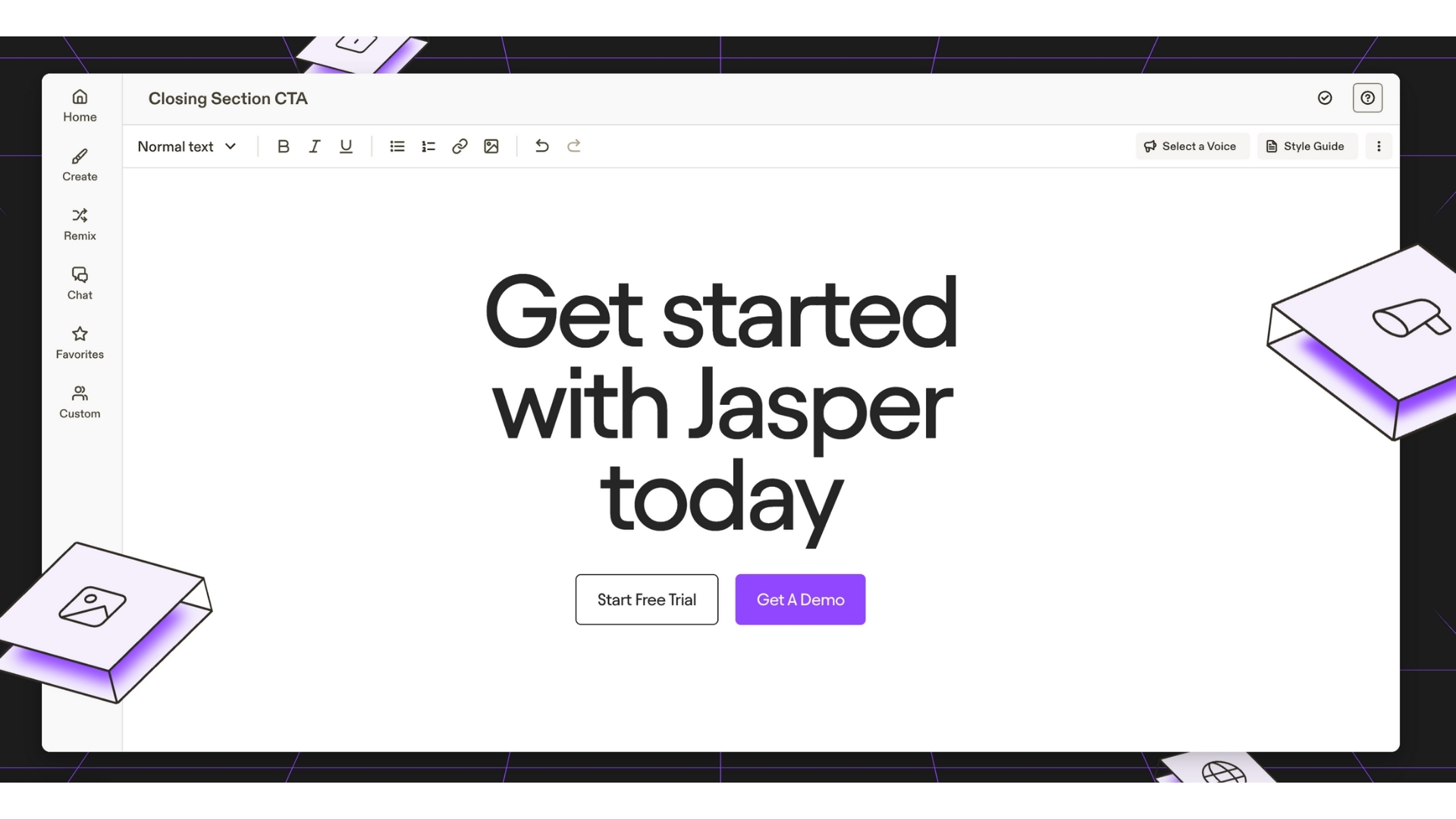Go to Home in the sidebar

coord(80,106)
